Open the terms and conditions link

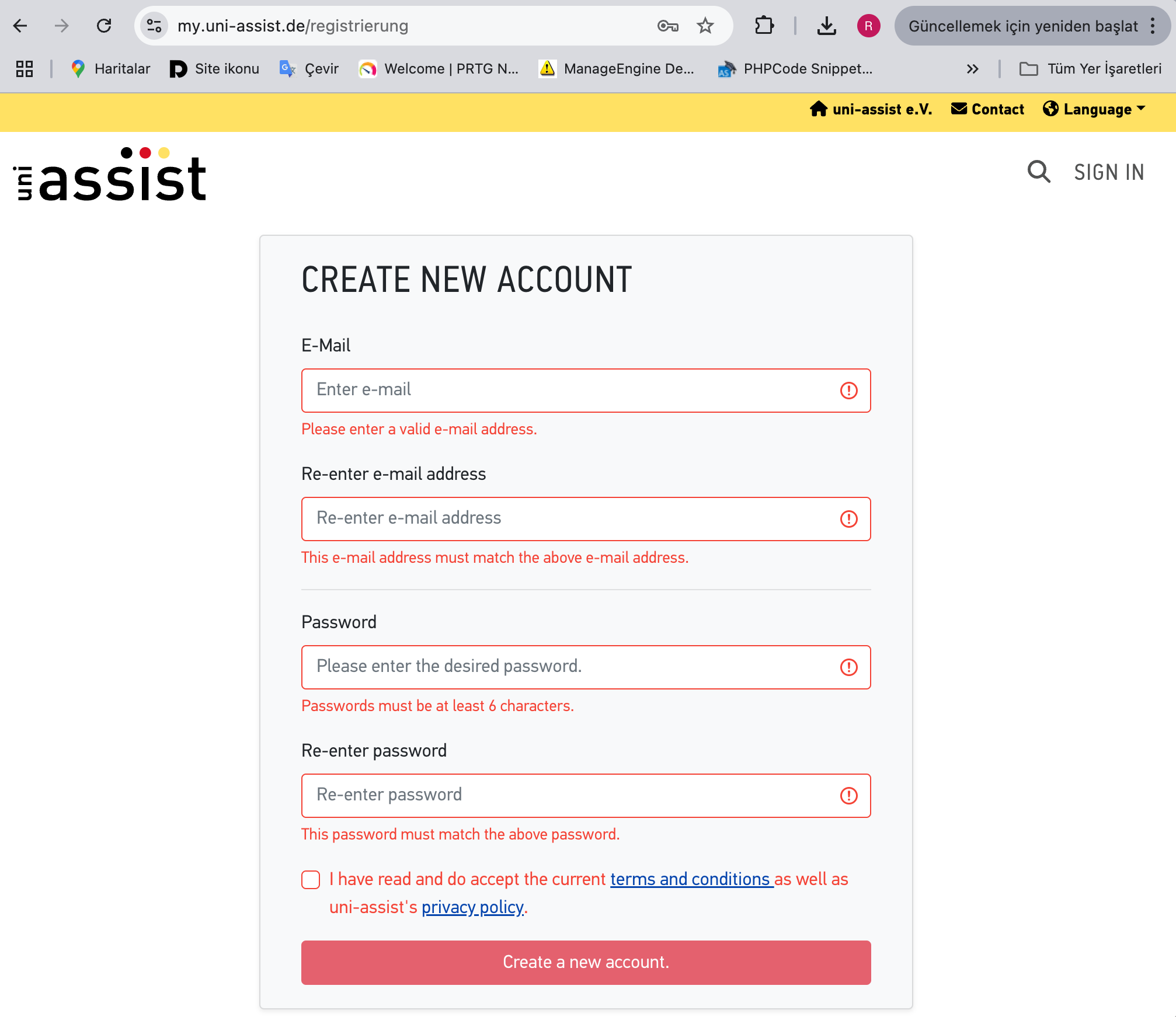click(x=691, y=879)
